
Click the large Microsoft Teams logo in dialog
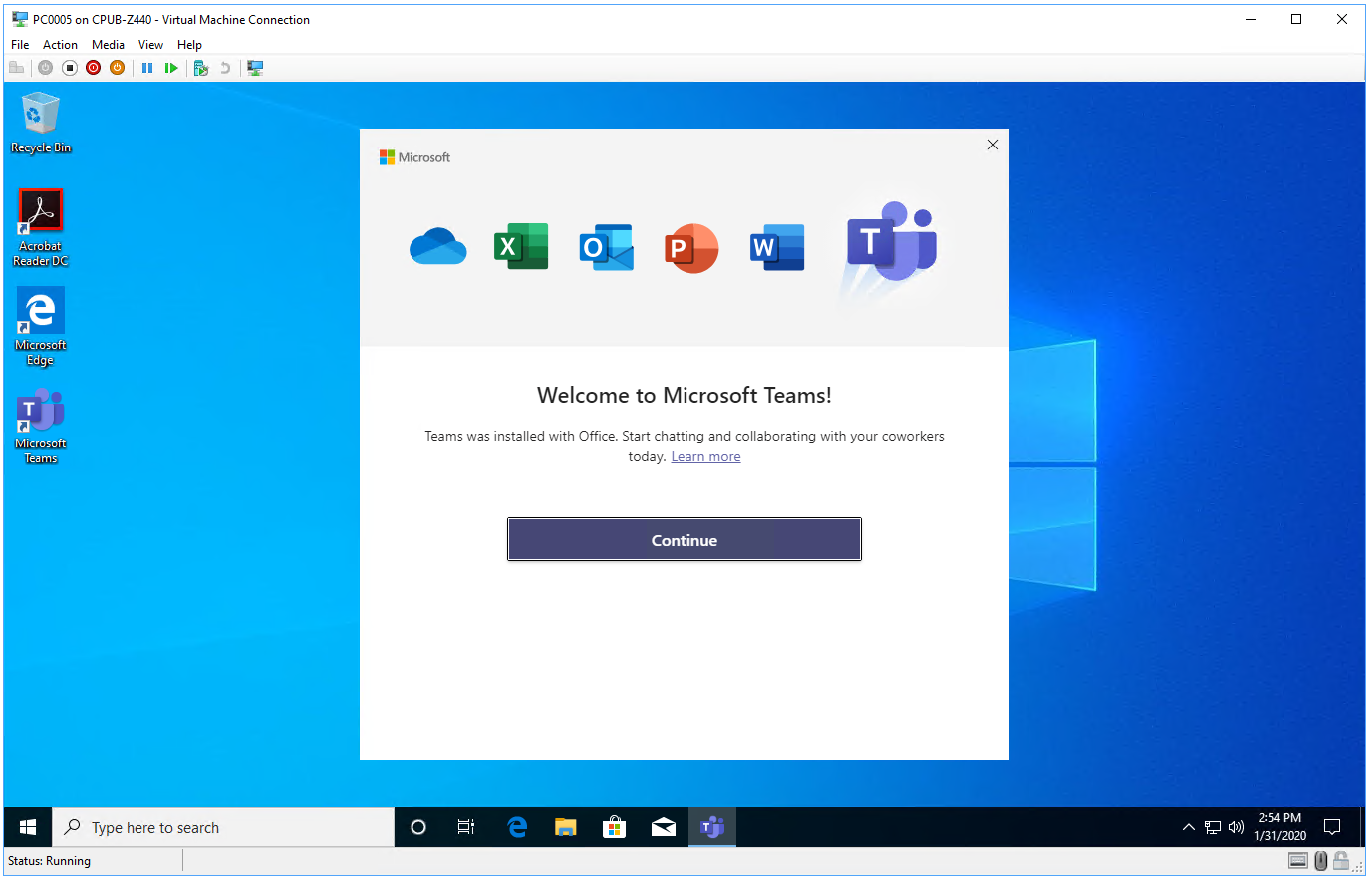[x=890, y=244]
